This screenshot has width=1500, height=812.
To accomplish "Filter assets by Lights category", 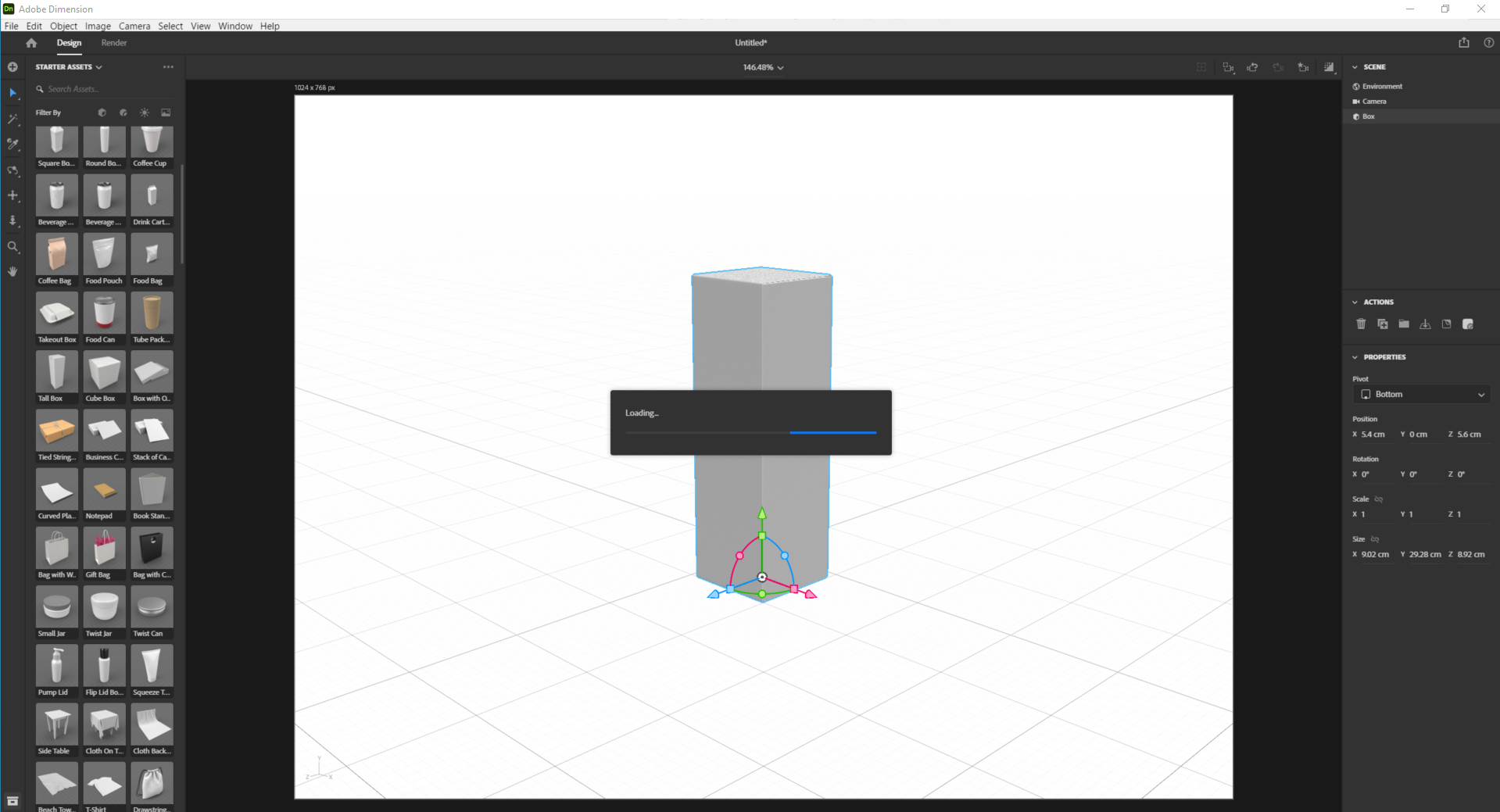I will pos(144,113).
